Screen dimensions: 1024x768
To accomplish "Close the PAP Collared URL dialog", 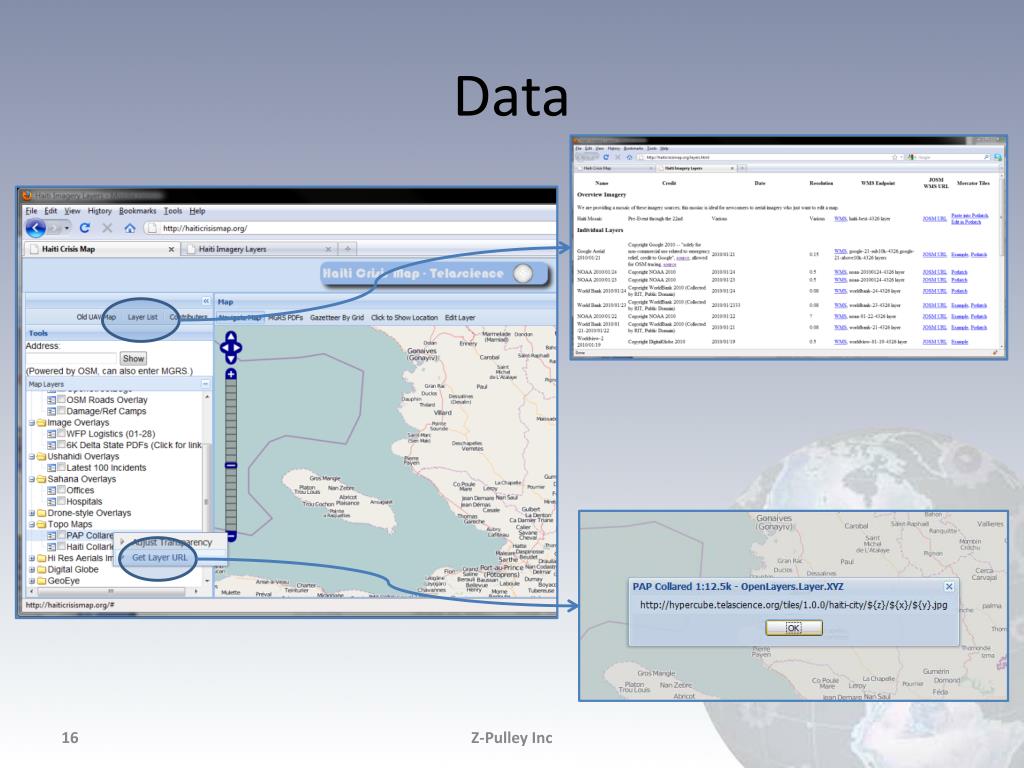I will coord(949,586).
